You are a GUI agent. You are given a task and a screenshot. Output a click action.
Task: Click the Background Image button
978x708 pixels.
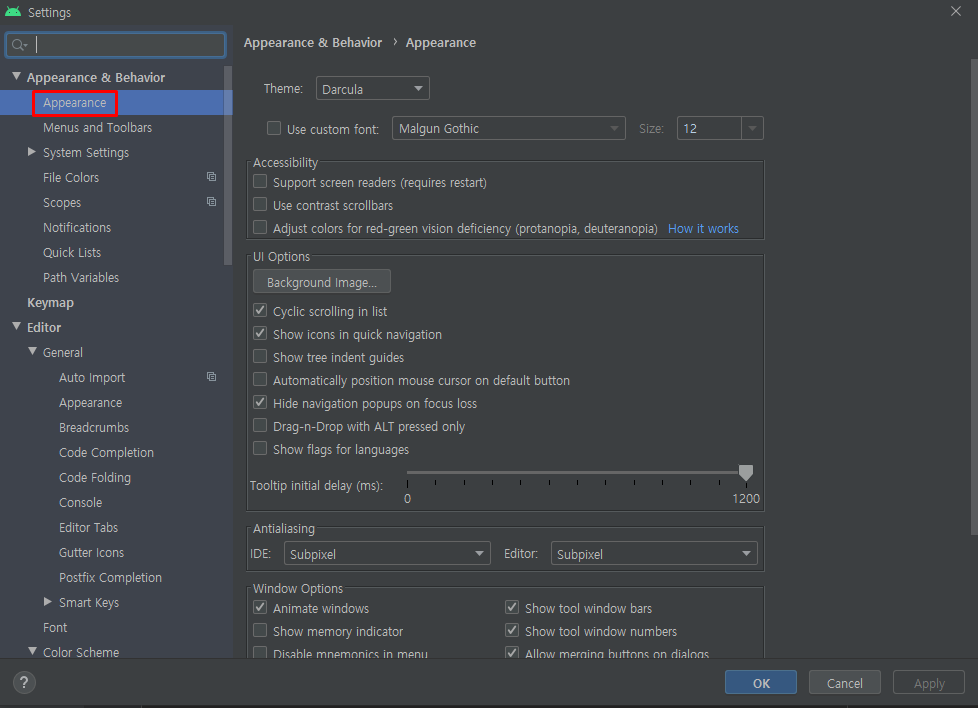tap(322, 282)
